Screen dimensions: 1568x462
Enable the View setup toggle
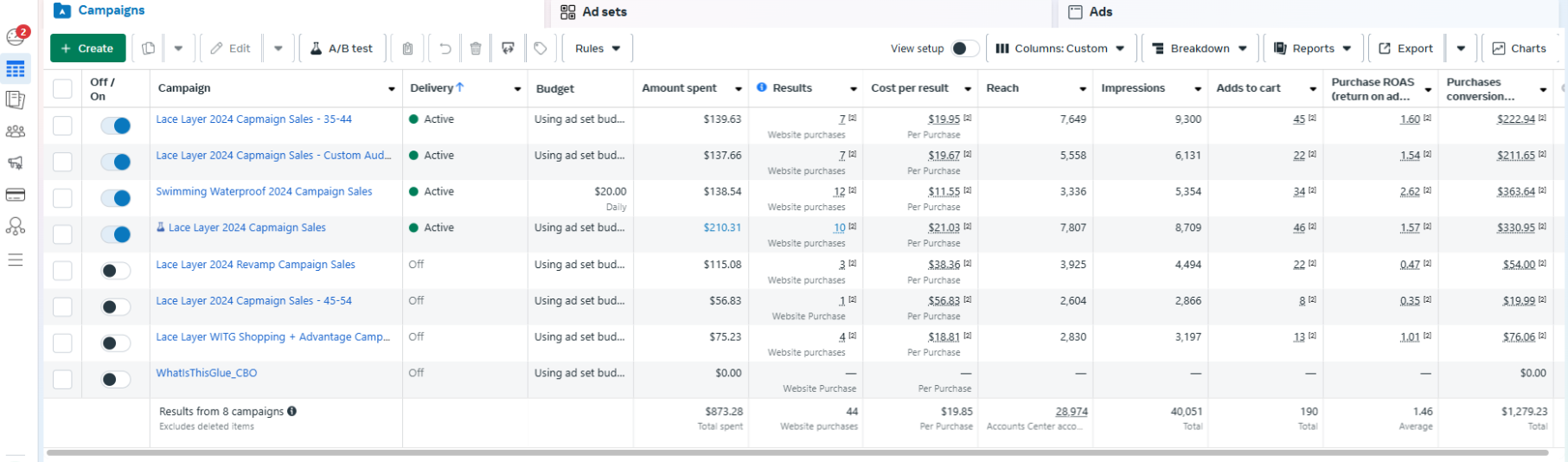964,48
